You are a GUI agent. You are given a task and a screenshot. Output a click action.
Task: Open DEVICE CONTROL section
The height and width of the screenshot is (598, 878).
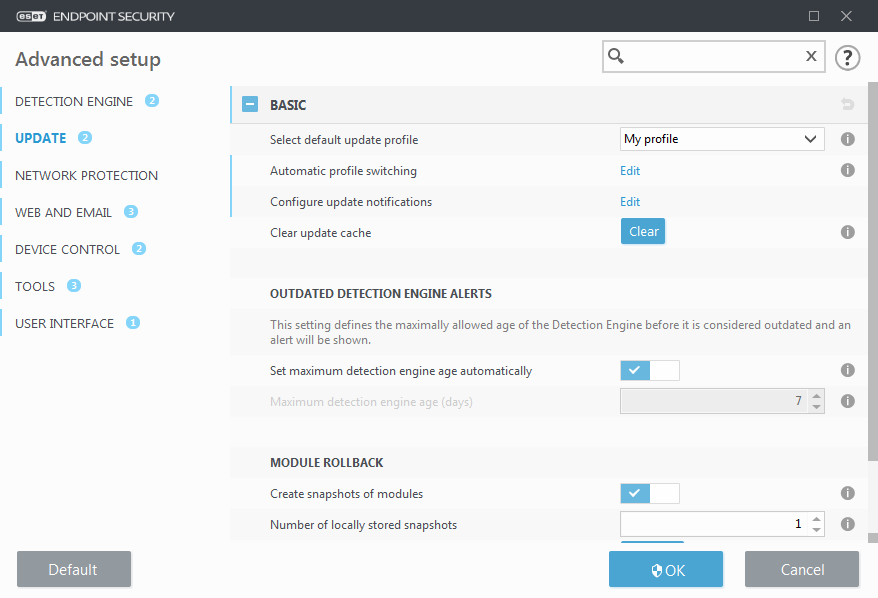(x=67, y=249)
